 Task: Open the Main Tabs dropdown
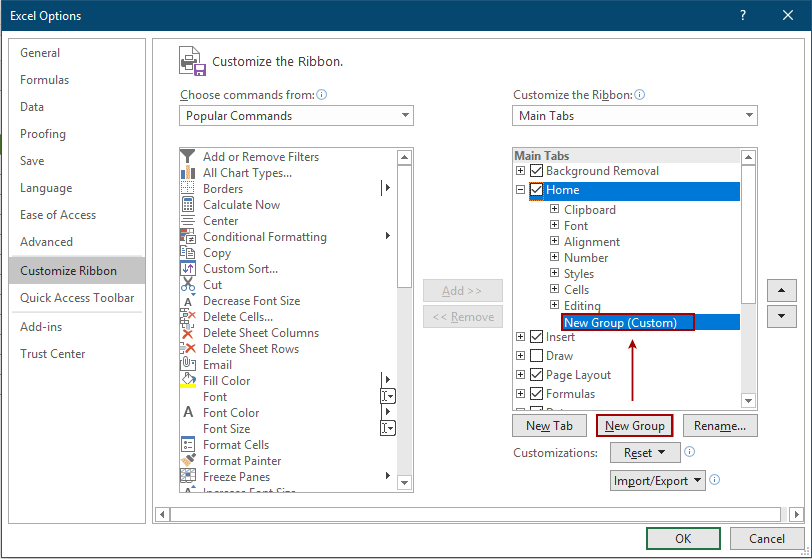click(634, 116)
